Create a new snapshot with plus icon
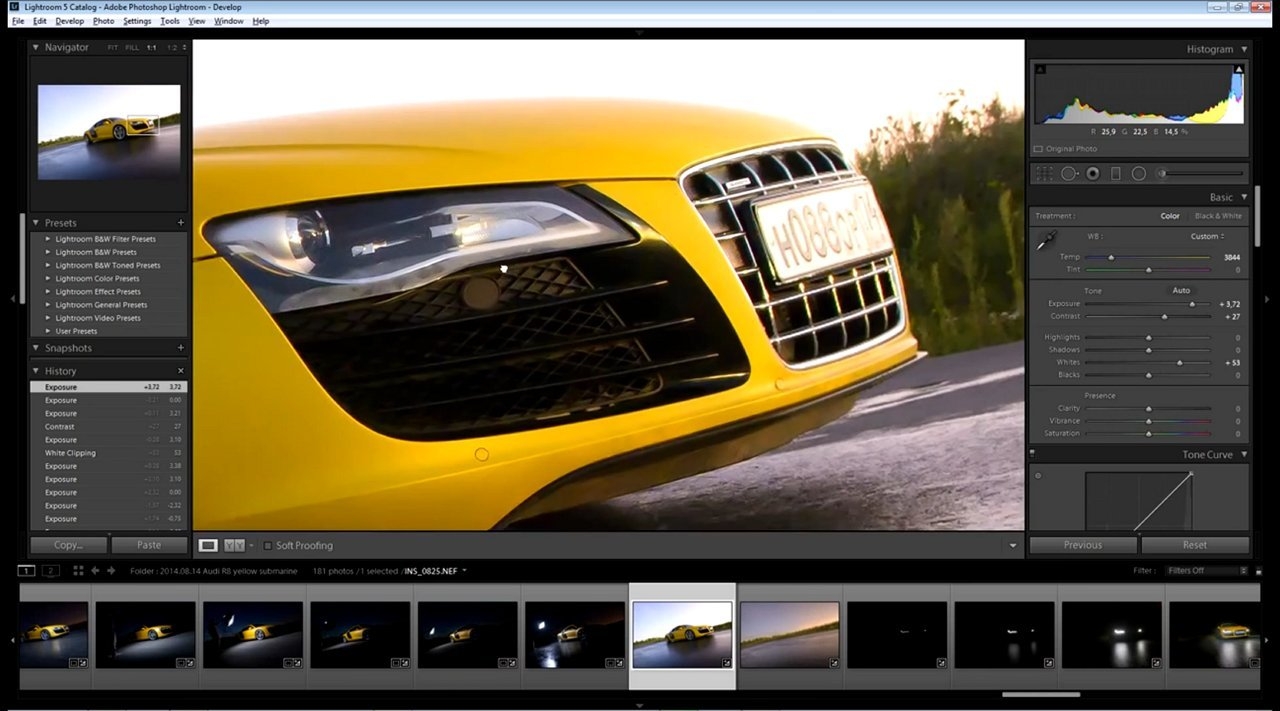The width and height of the screenshot is (1280, 711). [181, 348]
